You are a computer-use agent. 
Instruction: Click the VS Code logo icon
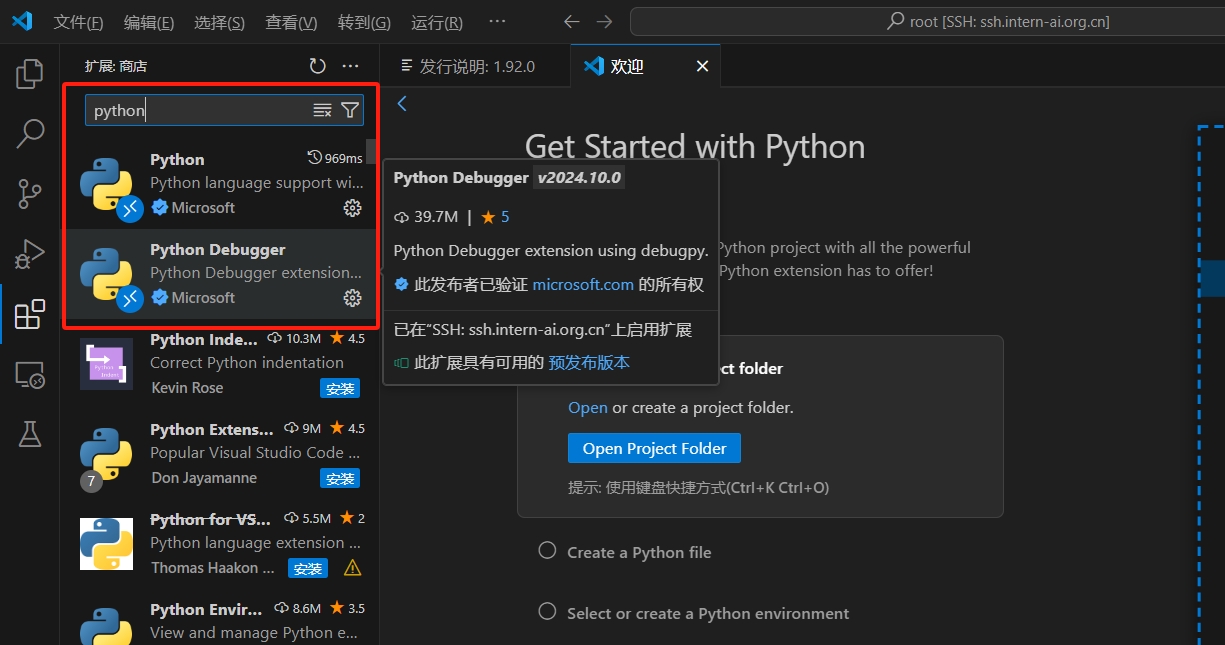coord(22,21)
